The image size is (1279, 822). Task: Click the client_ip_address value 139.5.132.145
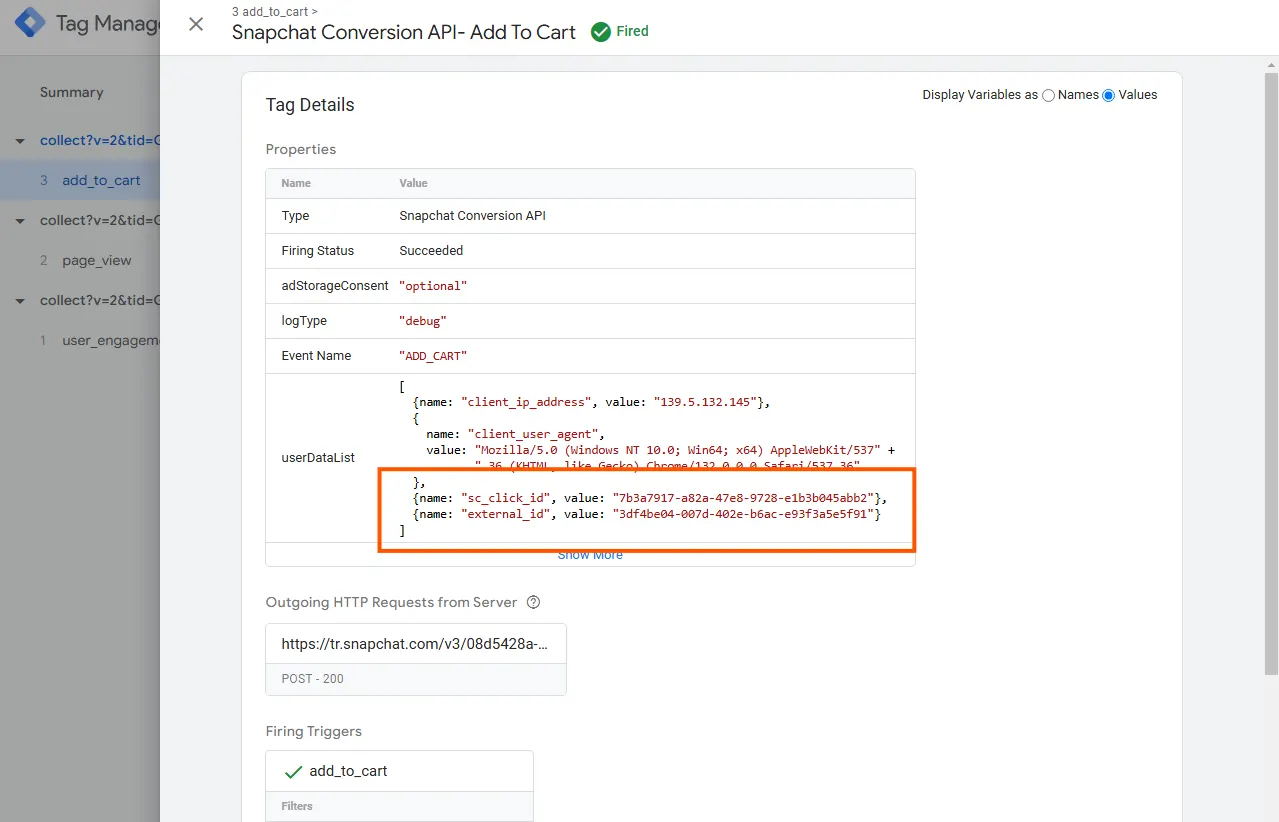point(704,402)
